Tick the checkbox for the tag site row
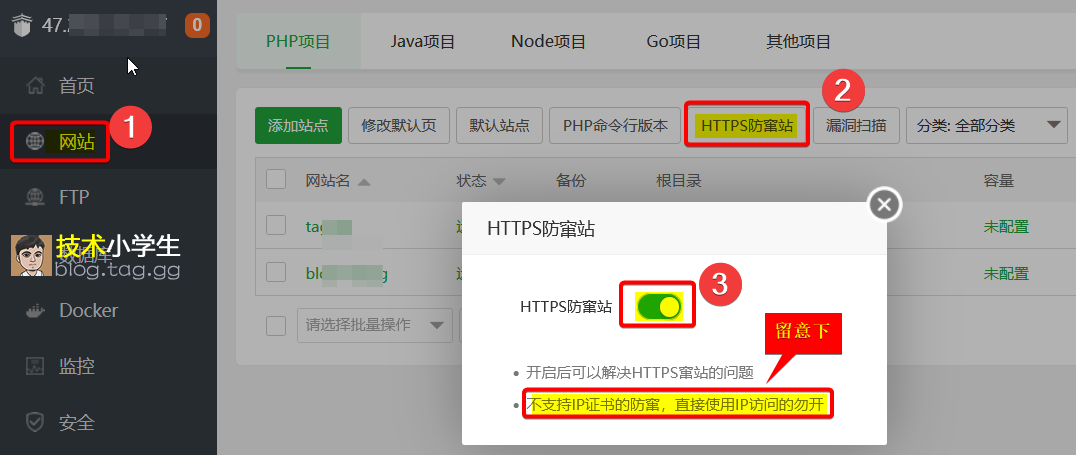Image resolution: width=1076 pixels, height=455 pixels. (x=276, y=225)
